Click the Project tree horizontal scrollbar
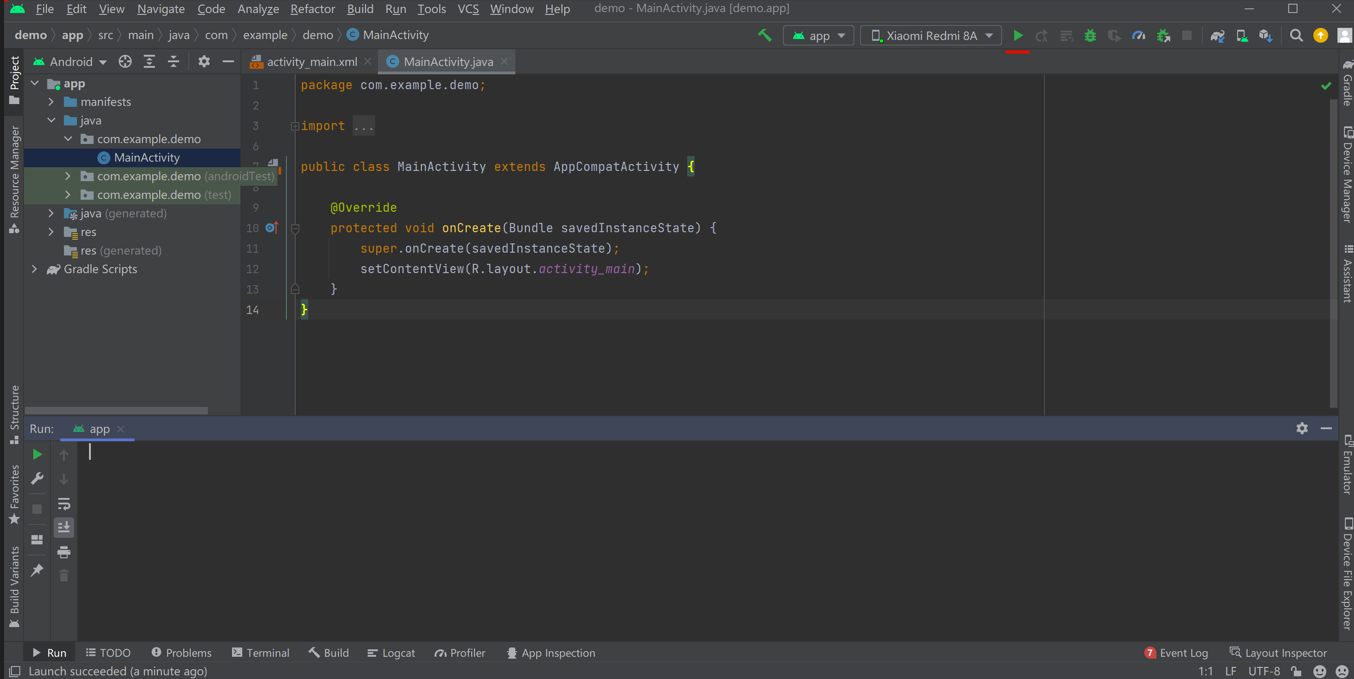 pos(116,410)
